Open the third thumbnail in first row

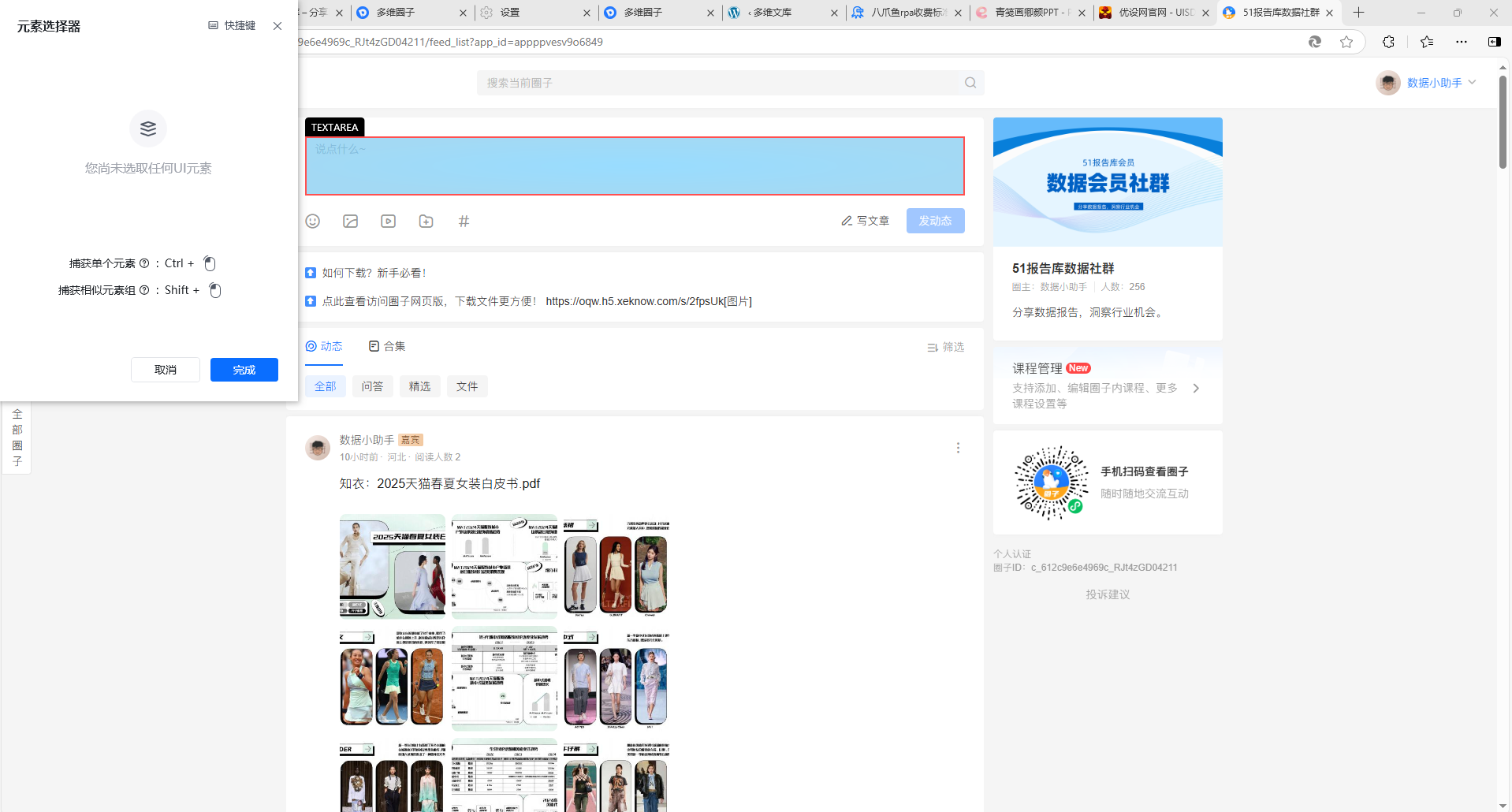pyautogui.click(x=616, y=566)
